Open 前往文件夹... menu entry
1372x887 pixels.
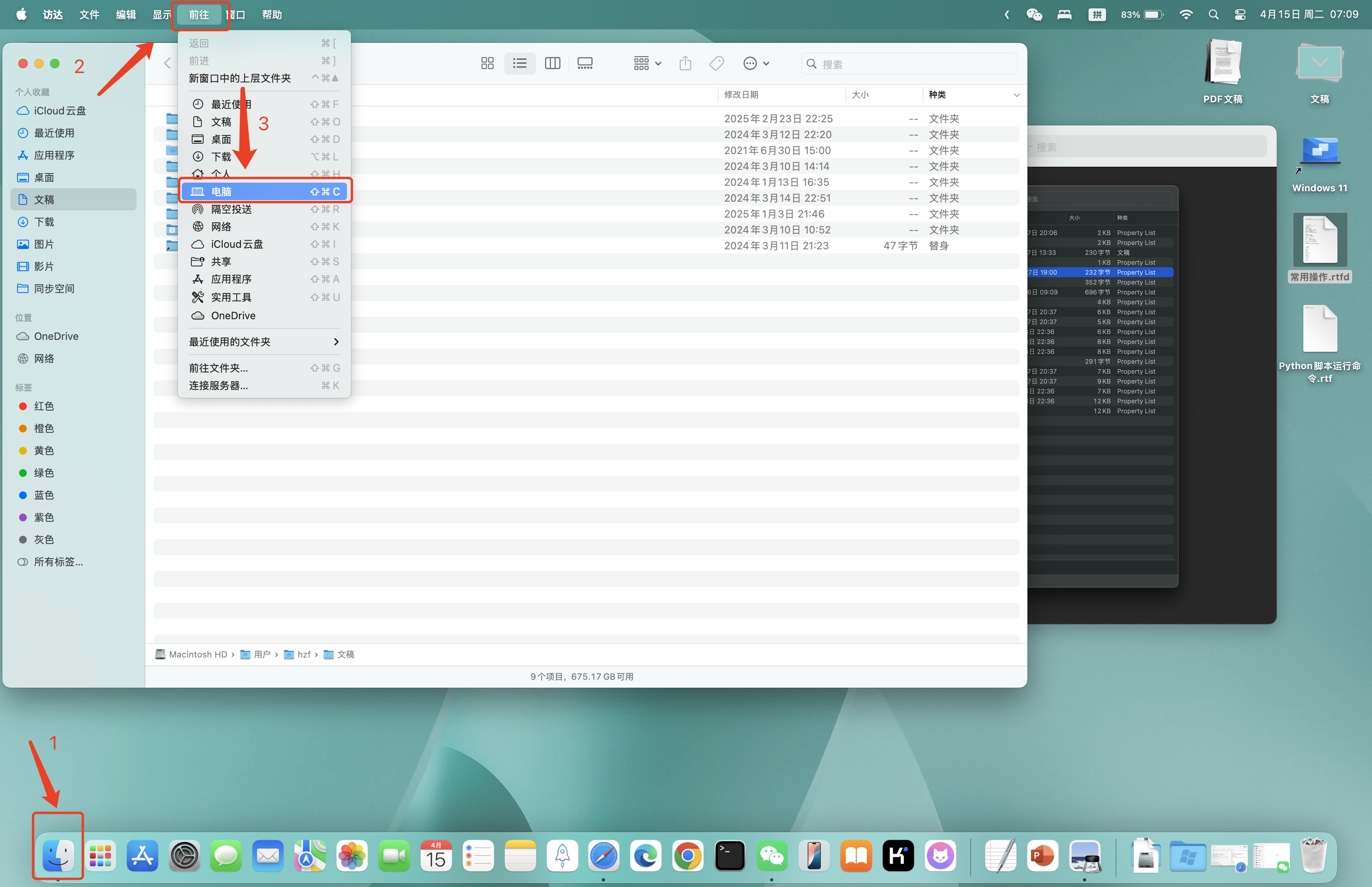[x=219, y=368]
